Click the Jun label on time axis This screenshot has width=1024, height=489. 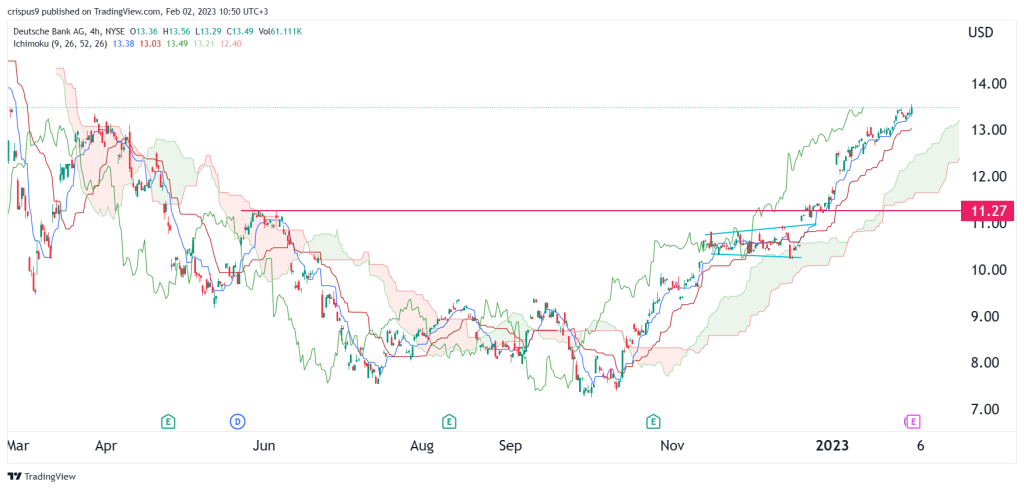(x=264, y=447)
